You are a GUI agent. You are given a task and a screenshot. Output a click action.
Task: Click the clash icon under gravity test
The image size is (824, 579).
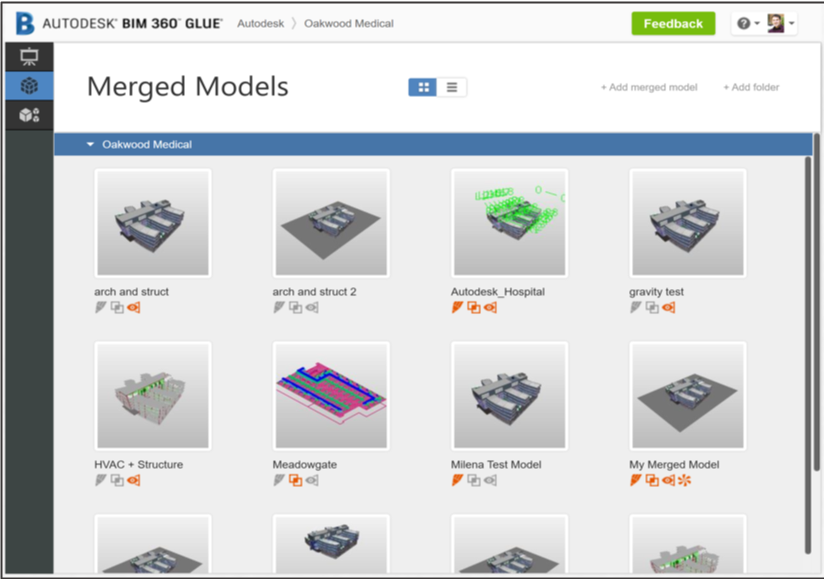pos(652,307)
